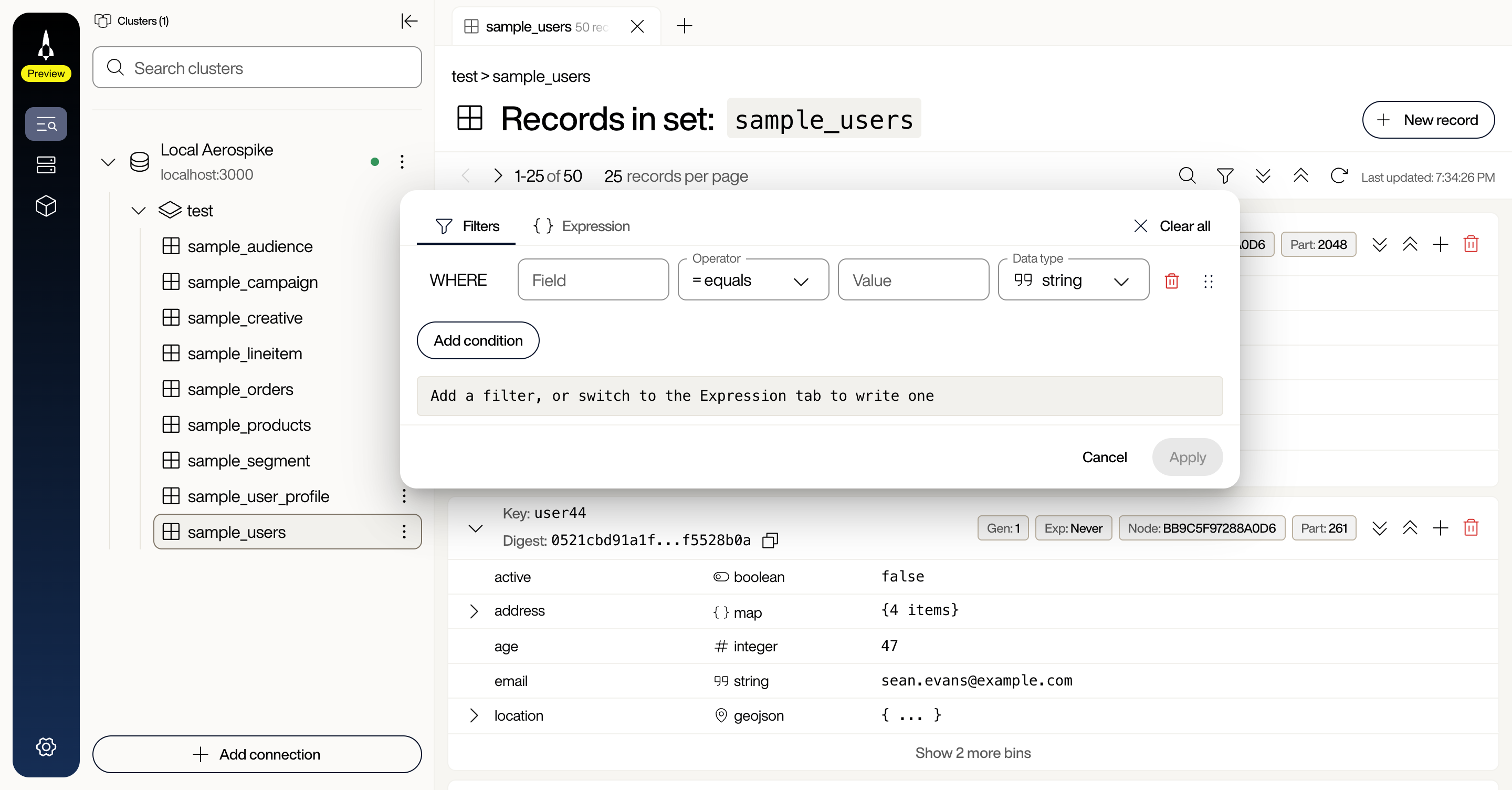Focus the Field input

coord(593,280)
